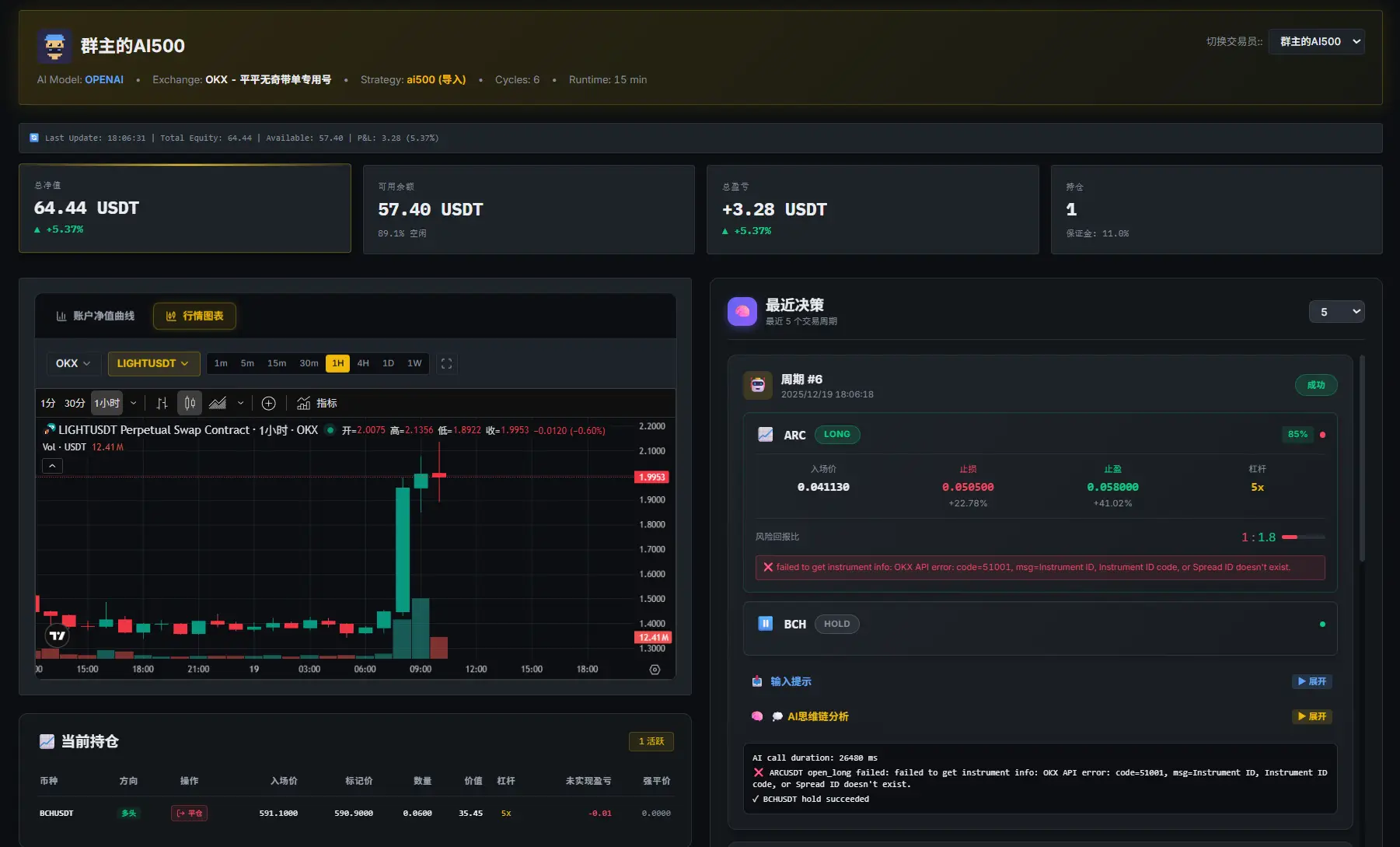Expand the AI思维链分析 section via 展开

point(1311,716)
